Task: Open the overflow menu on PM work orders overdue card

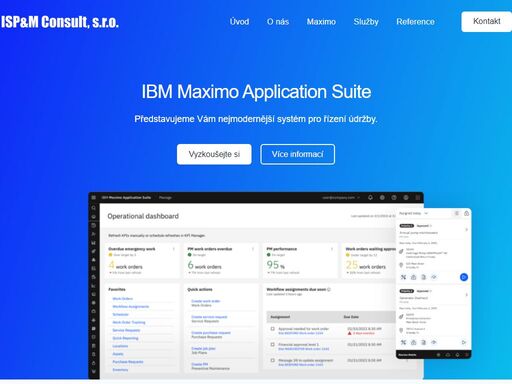Action: coord(253,249)
